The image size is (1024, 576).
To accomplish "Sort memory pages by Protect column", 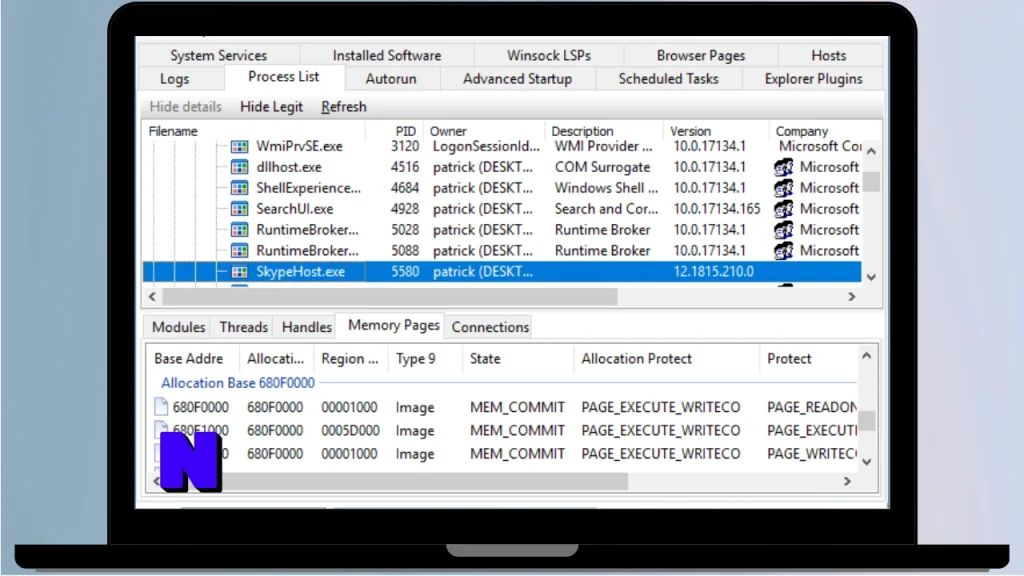I will point(809,359).
